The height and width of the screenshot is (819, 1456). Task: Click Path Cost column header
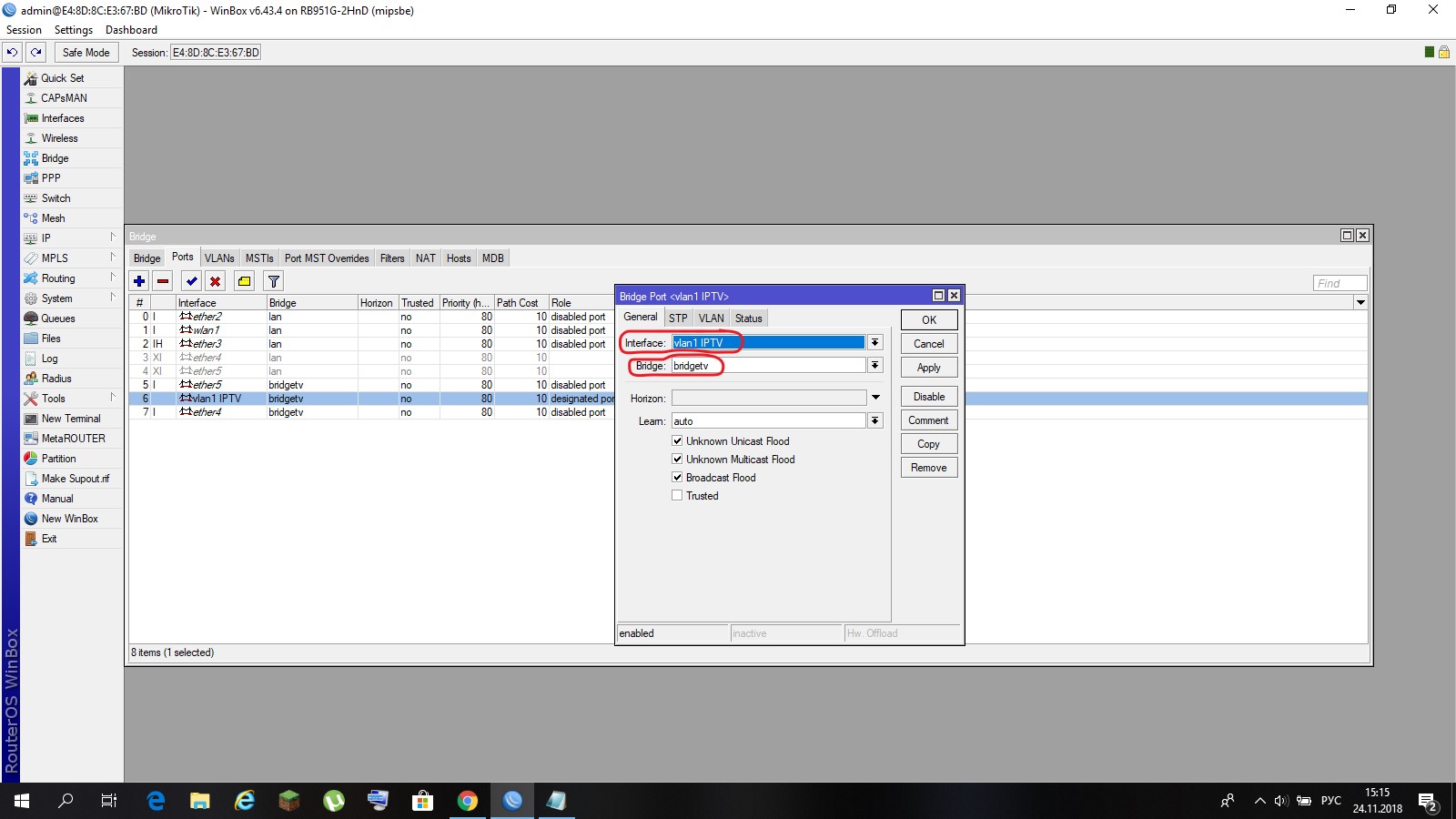[521, 303]
